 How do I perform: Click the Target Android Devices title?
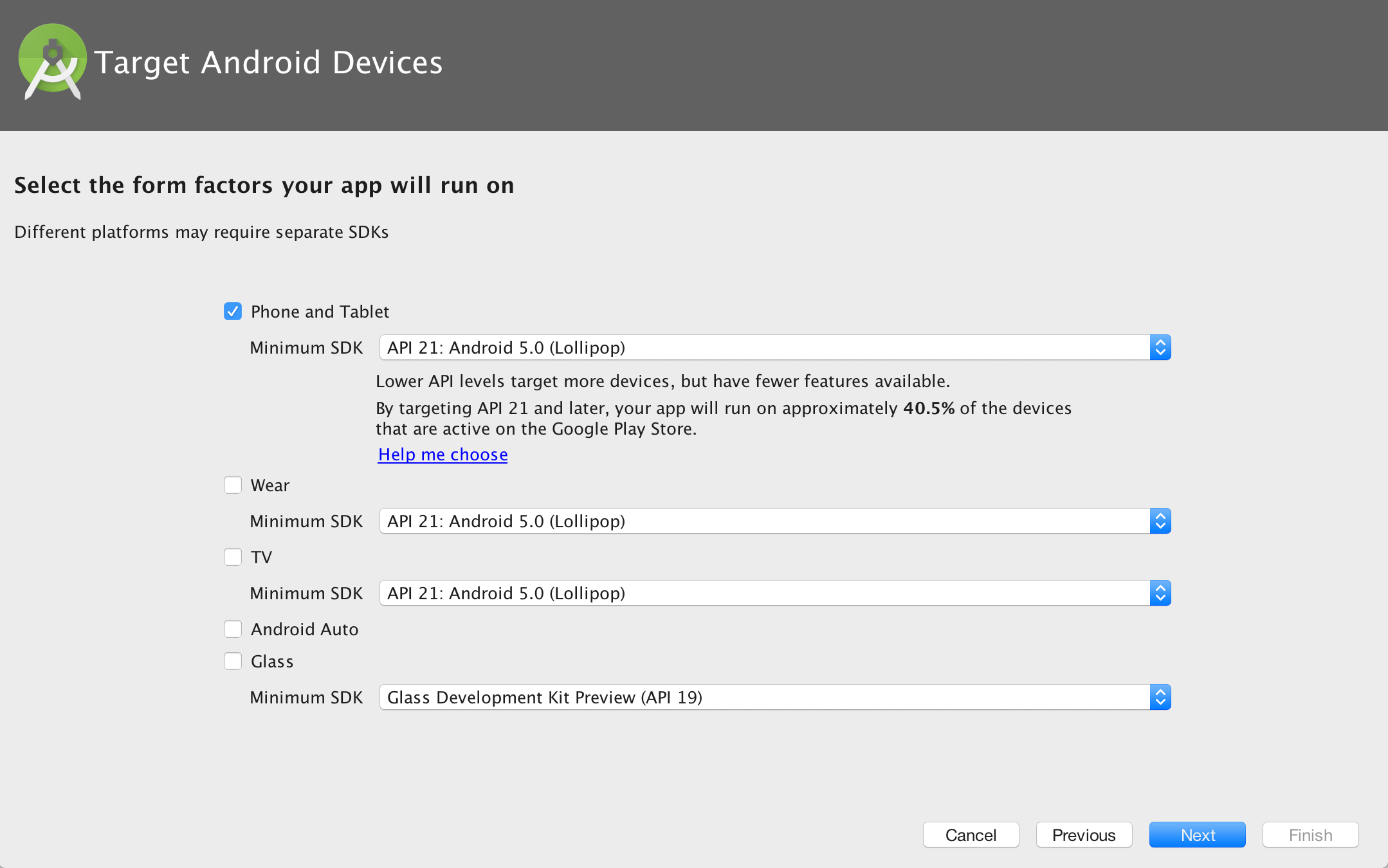point(268,63)
